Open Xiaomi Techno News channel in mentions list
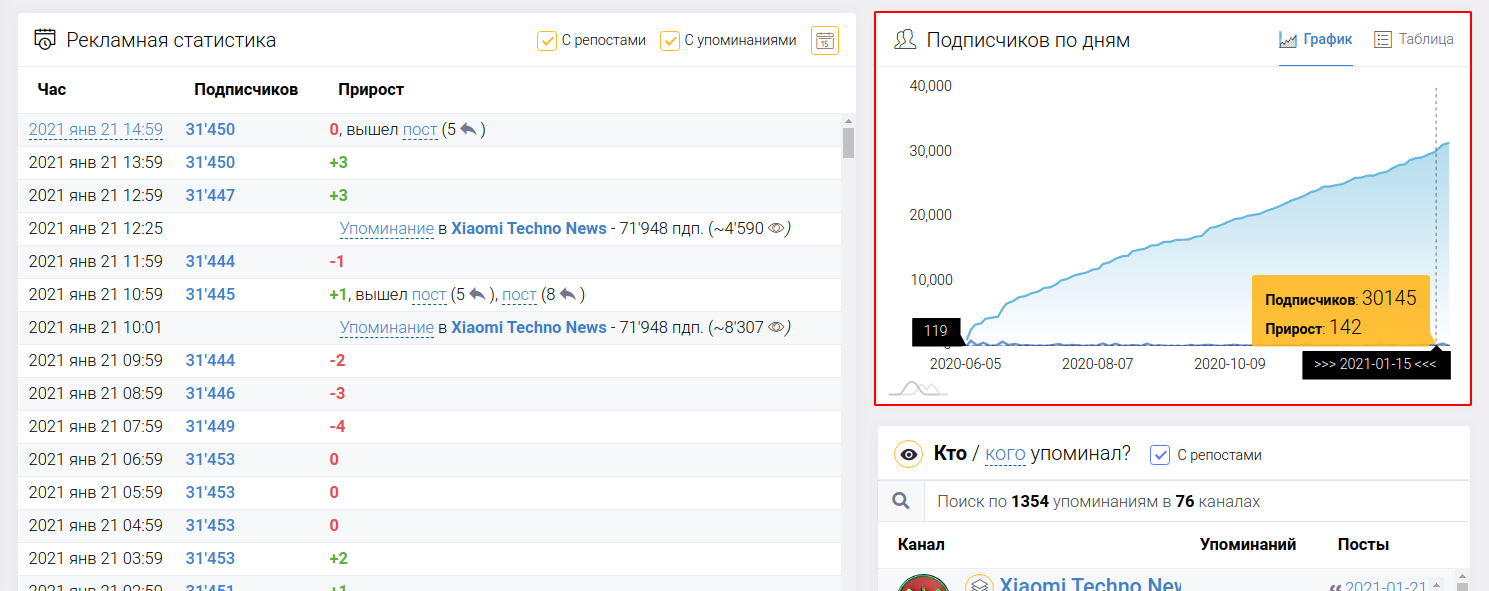1489x591 pixels. click(x=1091, y=585)
